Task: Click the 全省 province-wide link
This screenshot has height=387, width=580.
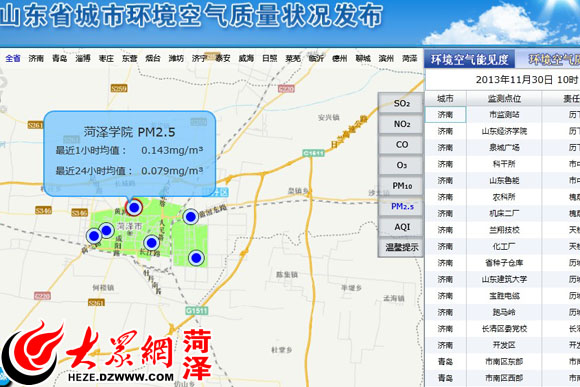Action: point(13,58)
